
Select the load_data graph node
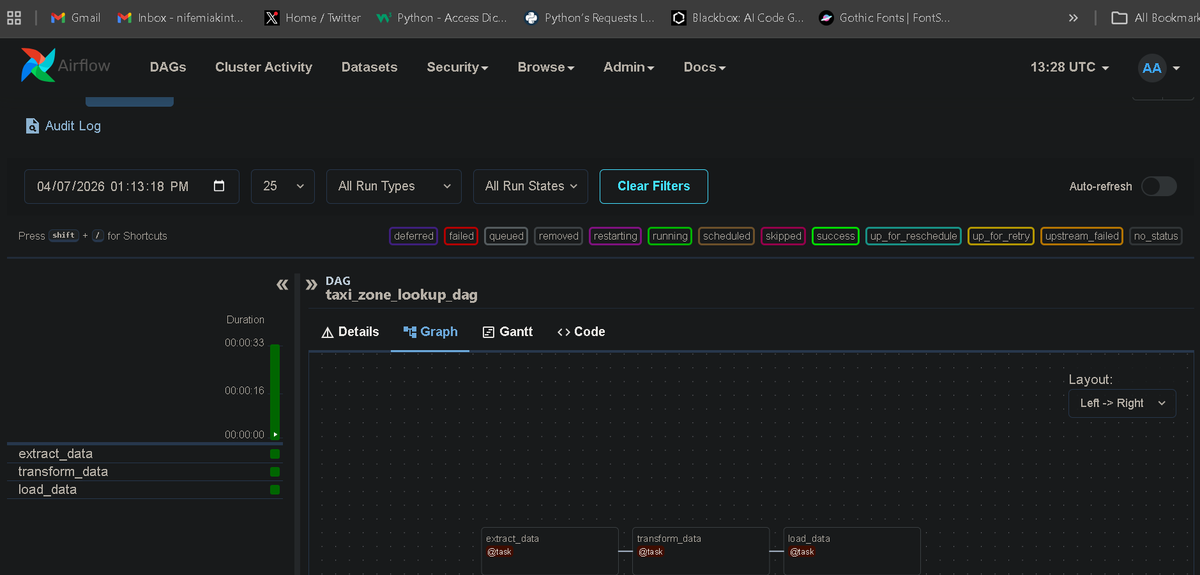(852, 551)
